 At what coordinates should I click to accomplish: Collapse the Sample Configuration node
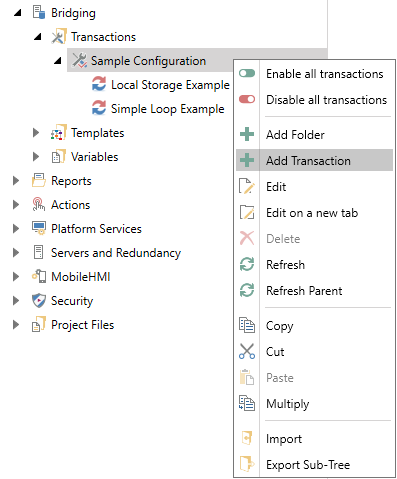tap(58, 61)
